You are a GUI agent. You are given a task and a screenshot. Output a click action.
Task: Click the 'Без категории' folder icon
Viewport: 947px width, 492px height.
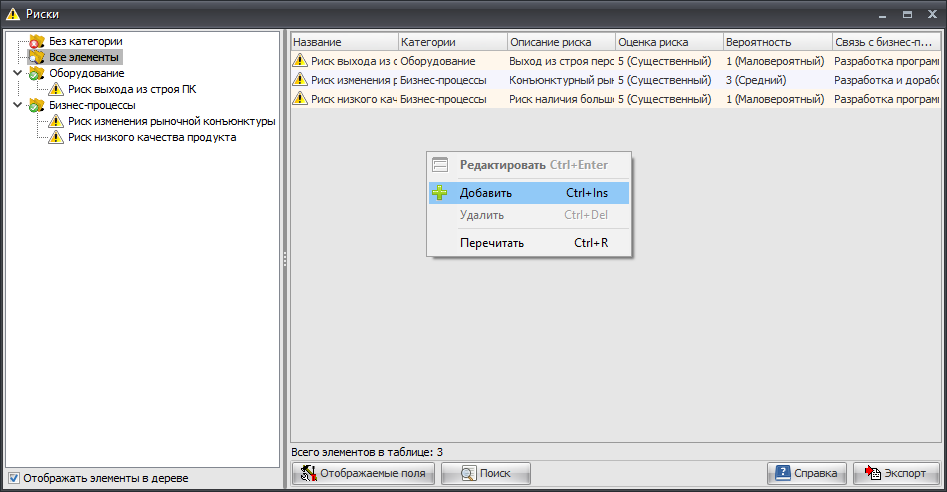tap(37, 41)
